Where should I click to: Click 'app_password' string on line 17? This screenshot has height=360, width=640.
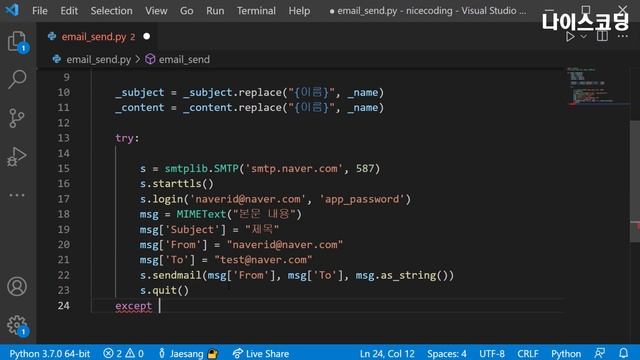click(362, 199)
